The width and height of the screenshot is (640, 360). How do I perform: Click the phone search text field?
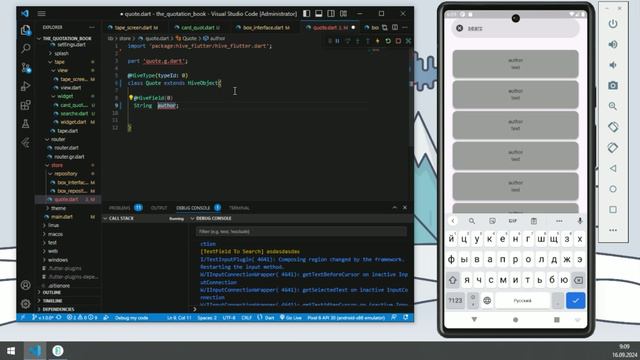[x=516, y=28]
